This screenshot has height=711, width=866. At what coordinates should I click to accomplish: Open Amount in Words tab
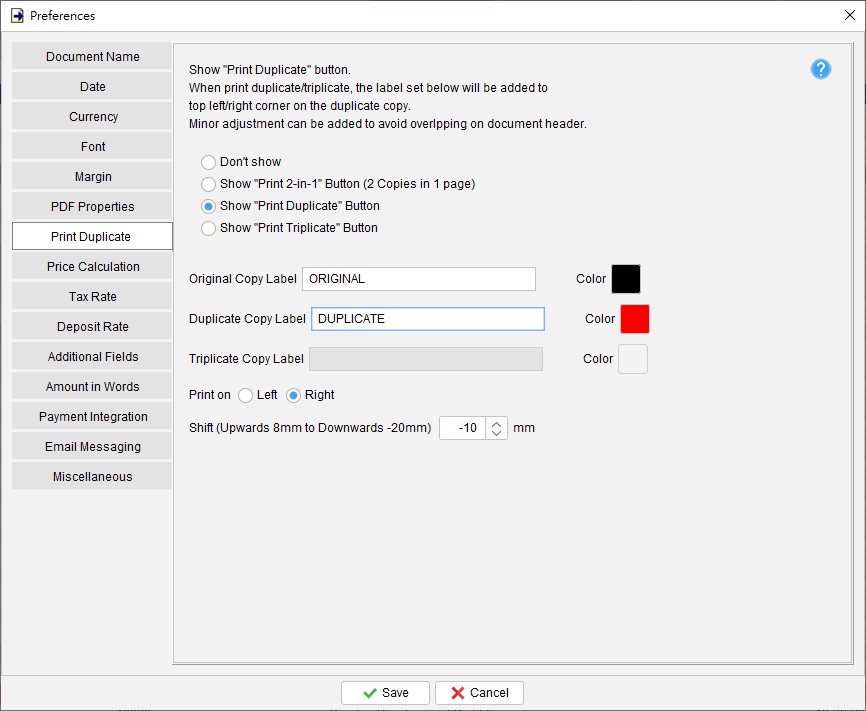[92, 387]
